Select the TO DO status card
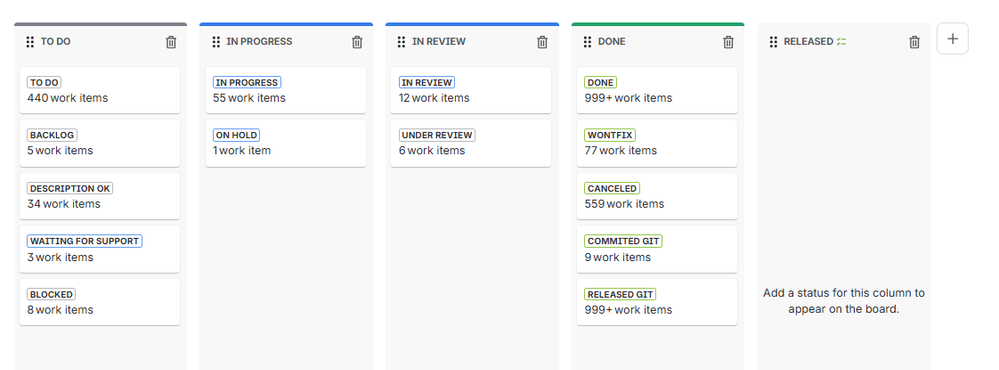999x370 pixels. 100,90
